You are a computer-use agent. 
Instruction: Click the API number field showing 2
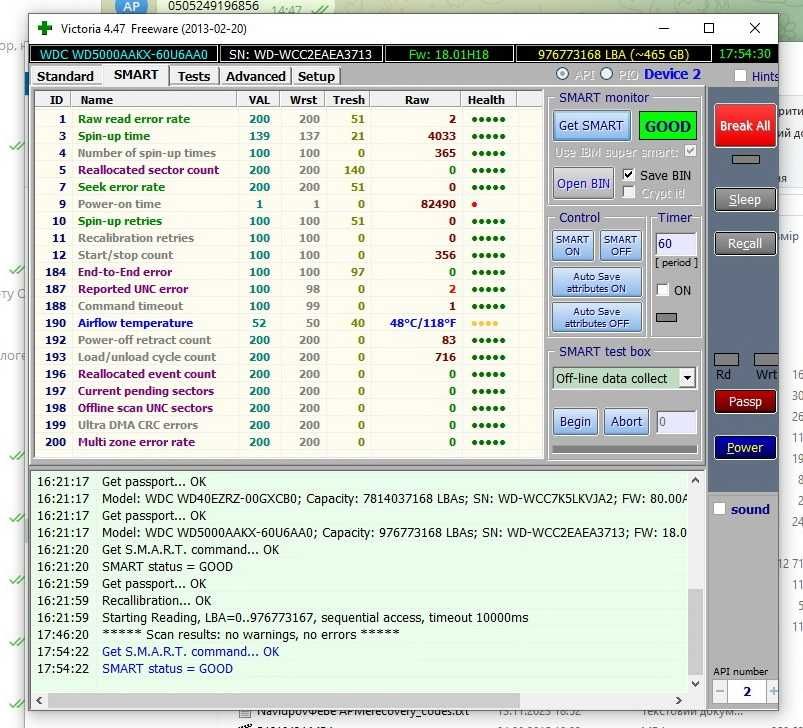click(x=747, y=692)
